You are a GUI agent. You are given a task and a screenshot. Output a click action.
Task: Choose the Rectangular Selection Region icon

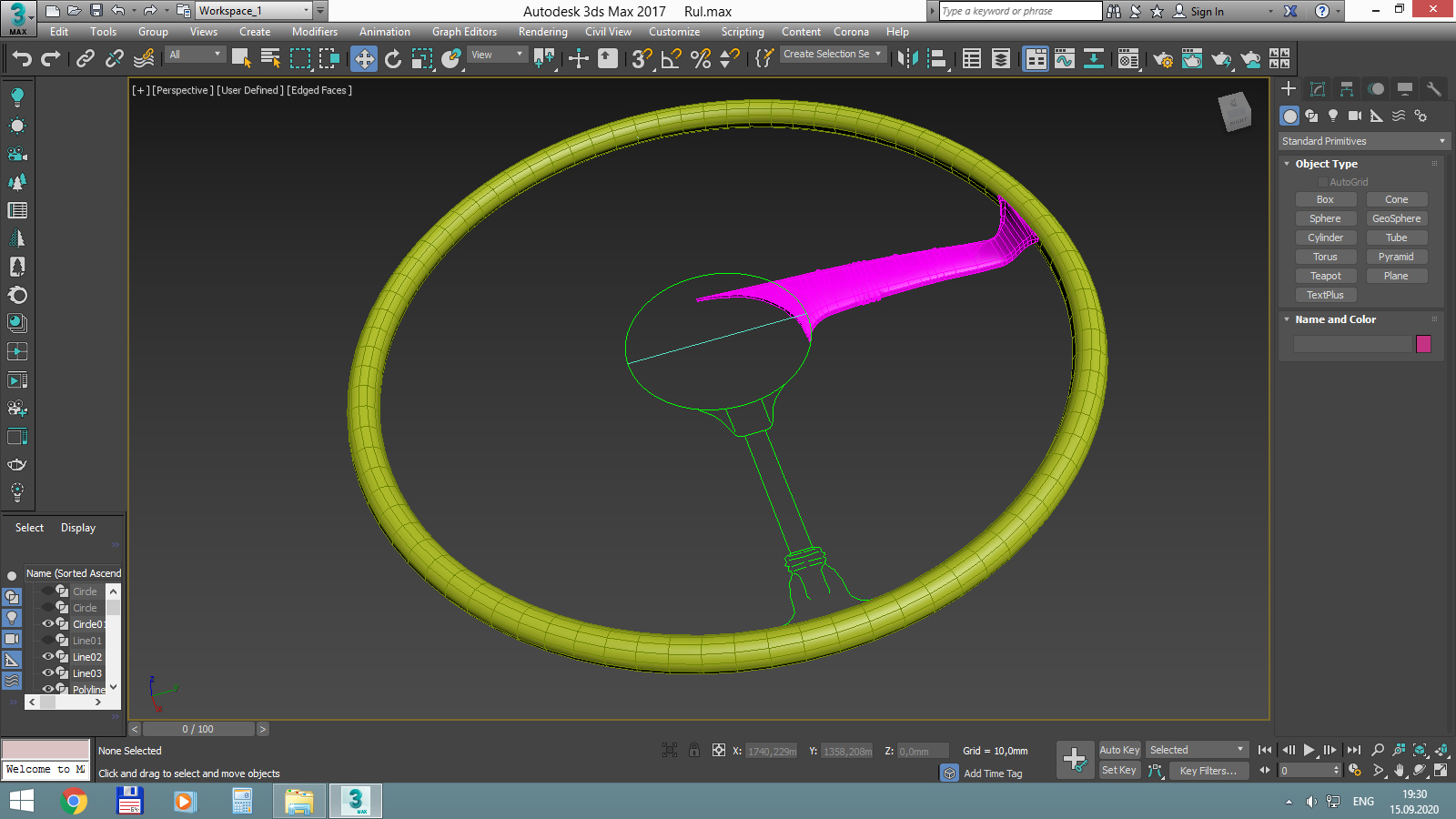(300, 59)
